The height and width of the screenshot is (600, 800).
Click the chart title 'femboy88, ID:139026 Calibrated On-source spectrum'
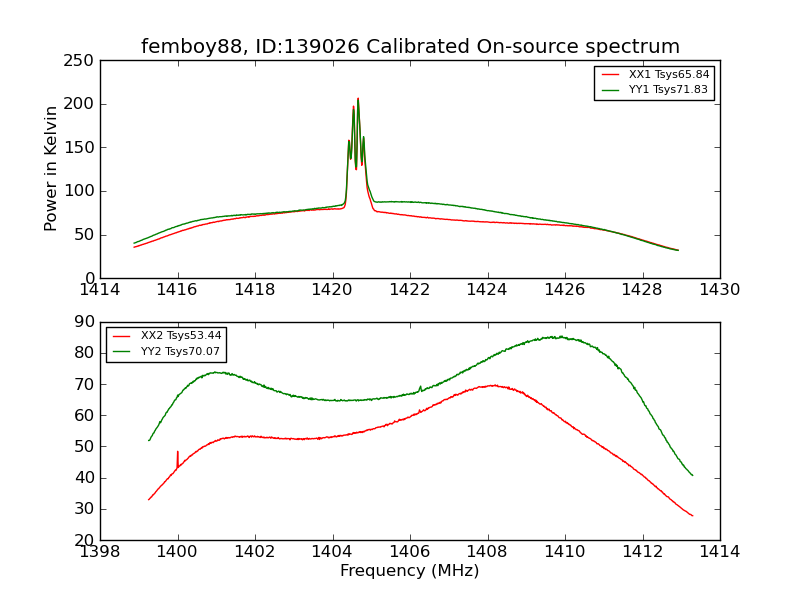click(x=410, y=46)
